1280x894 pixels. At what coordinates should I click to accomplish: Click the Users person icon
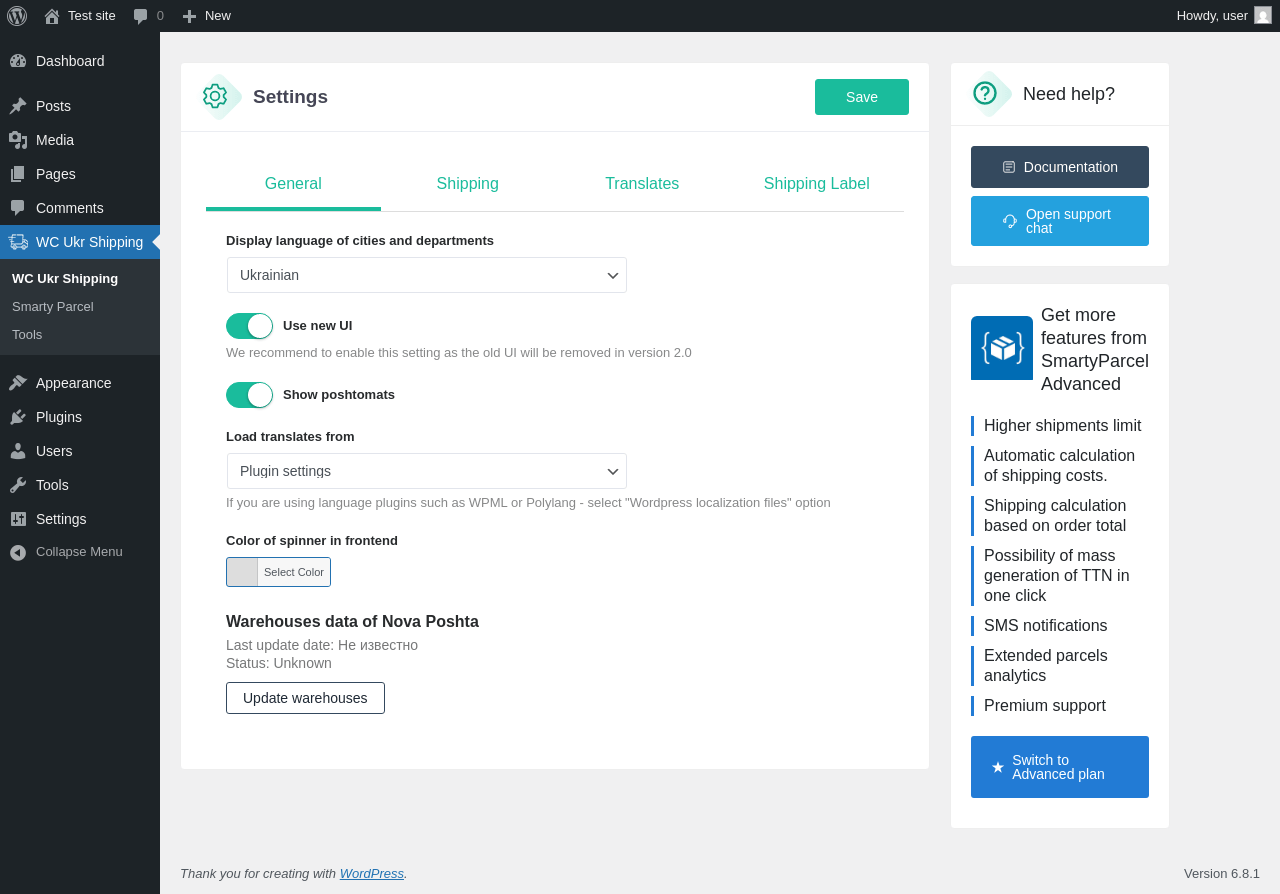coord(18,451)
